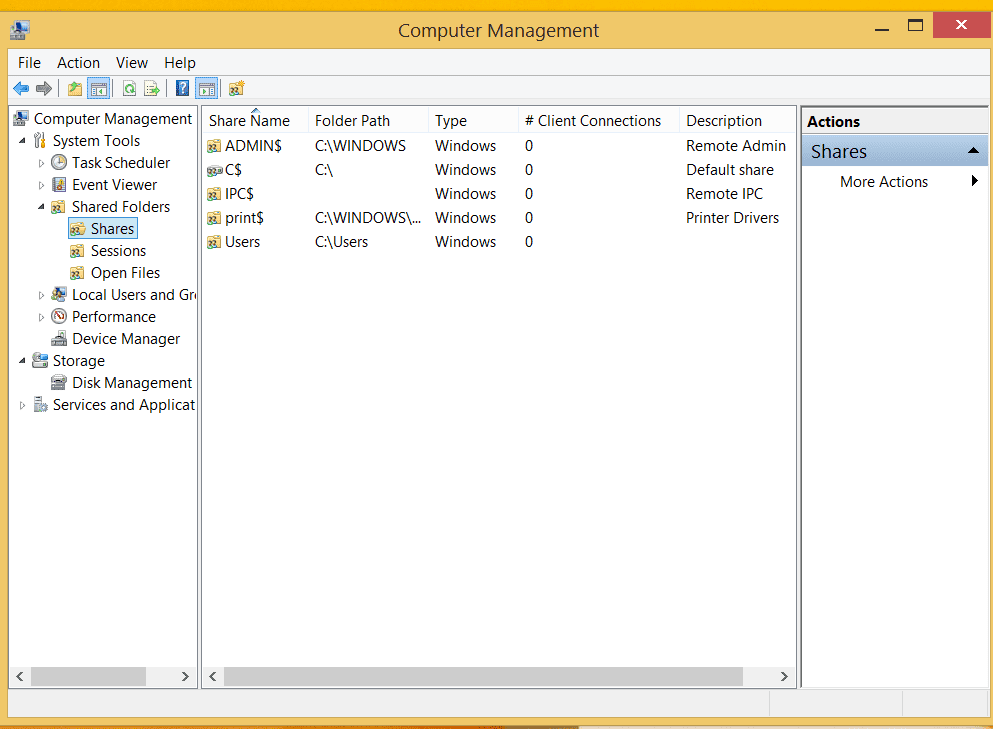Click the Users share icon in list
Image resolution: width=993 pixels, height=729 pixels.
(x=214, y=243)
